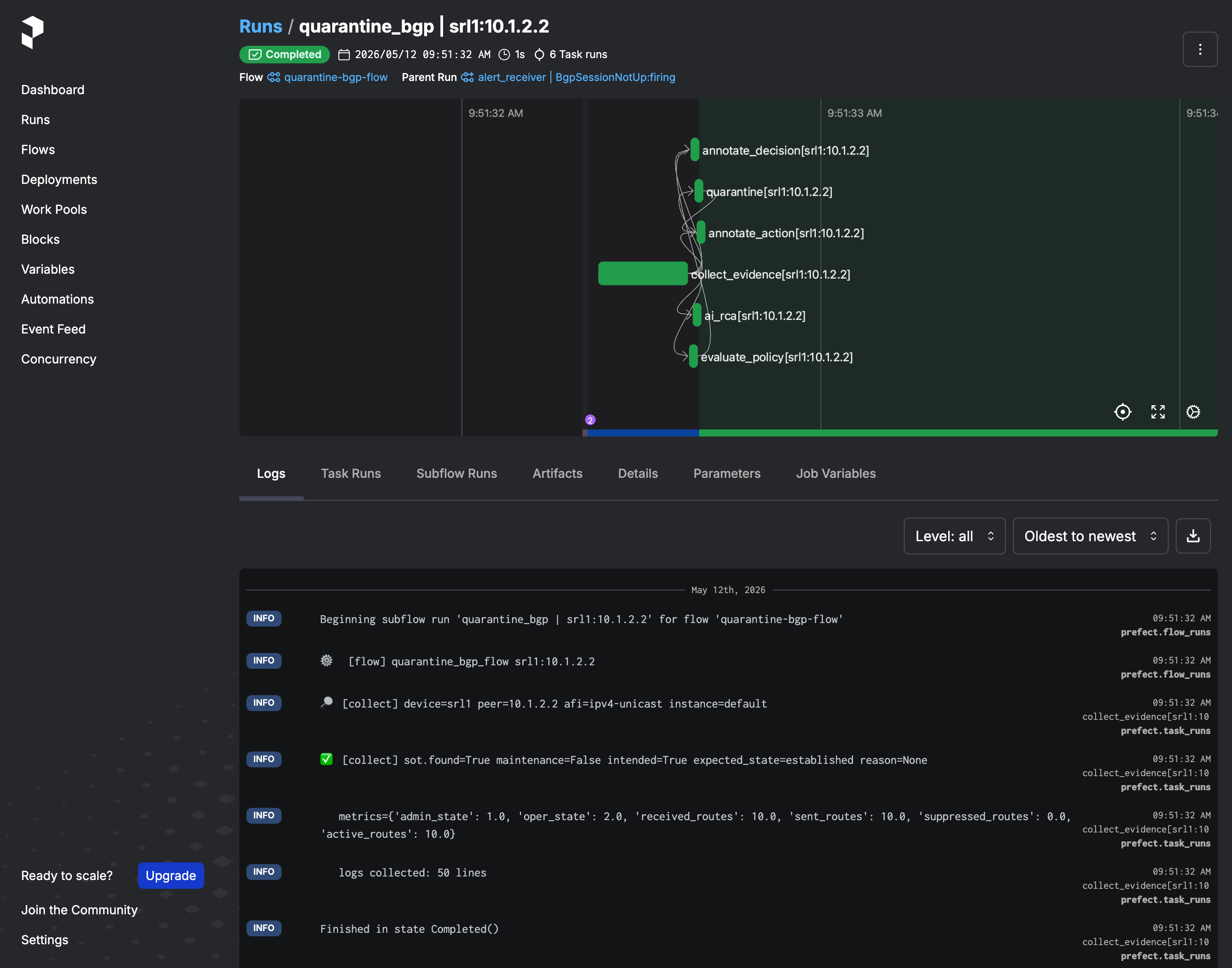Switch to the Task Runs tab
The width and height of the screenshot is (1232, 968).
351,474
